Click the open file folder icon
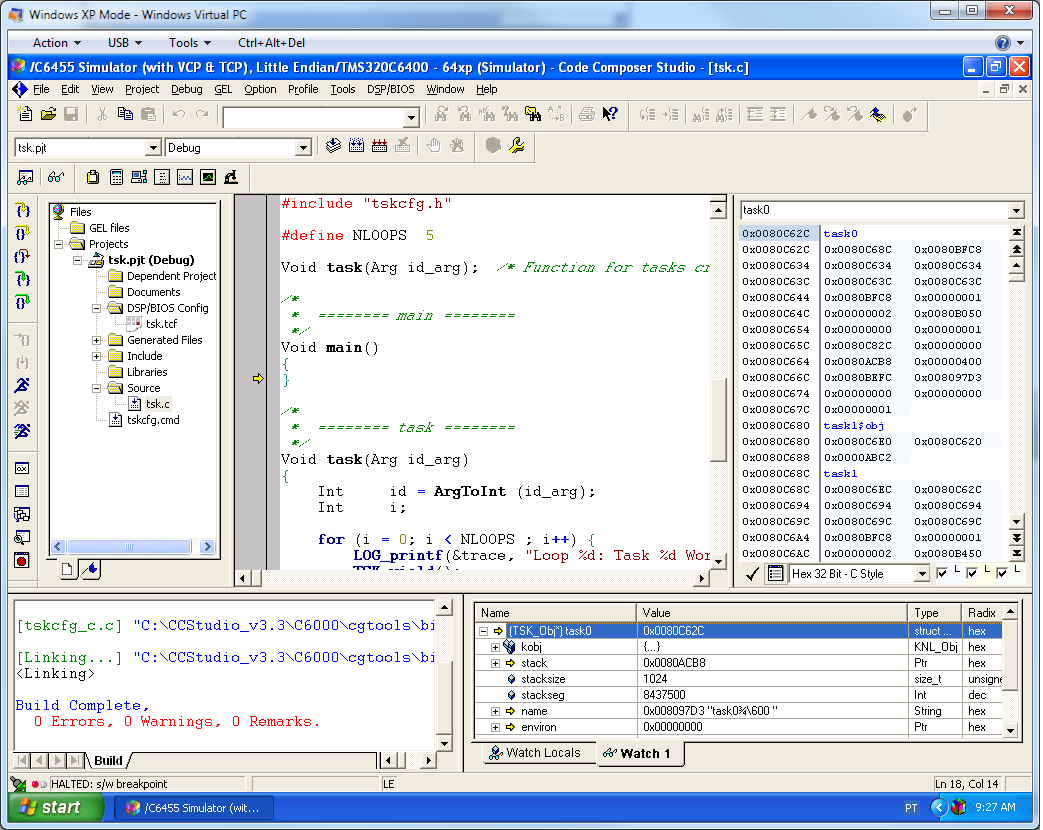Screen dimensions: 1043x830 [x=48, y=114]
